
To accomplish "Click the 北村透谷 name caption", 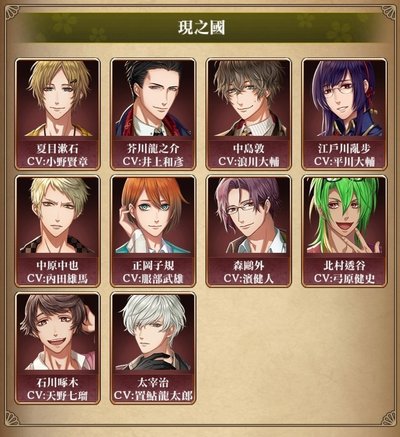I will pos(344,265).
